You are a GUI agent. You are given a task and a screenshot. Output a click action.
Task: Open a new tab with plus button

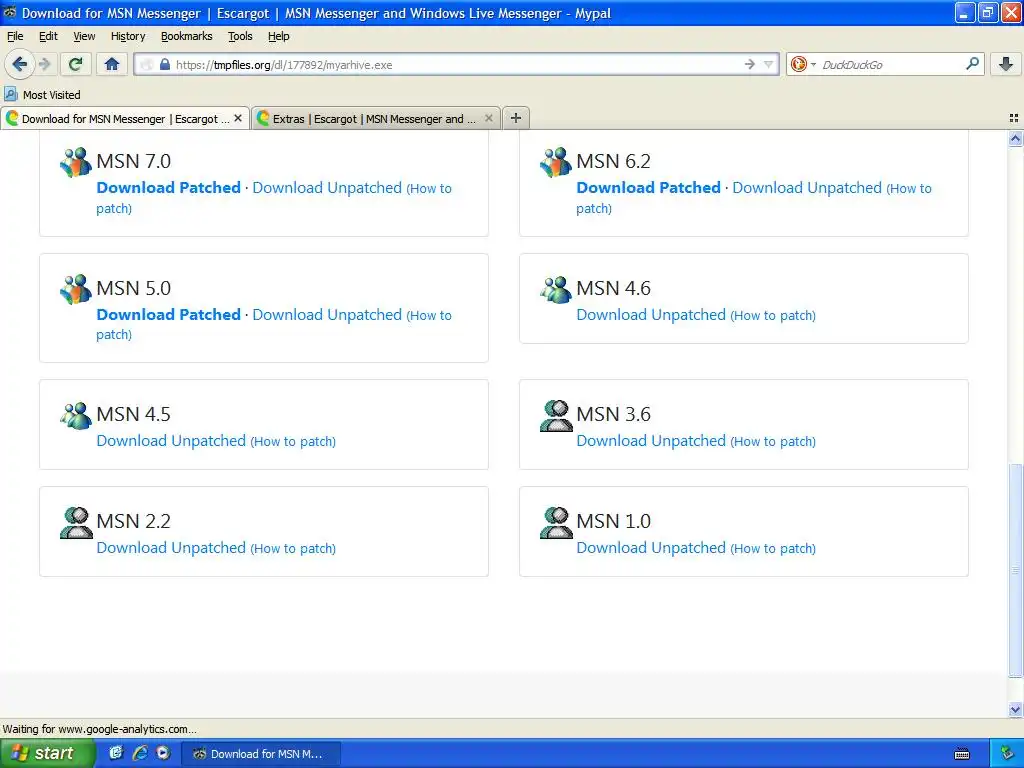[516, 118]
